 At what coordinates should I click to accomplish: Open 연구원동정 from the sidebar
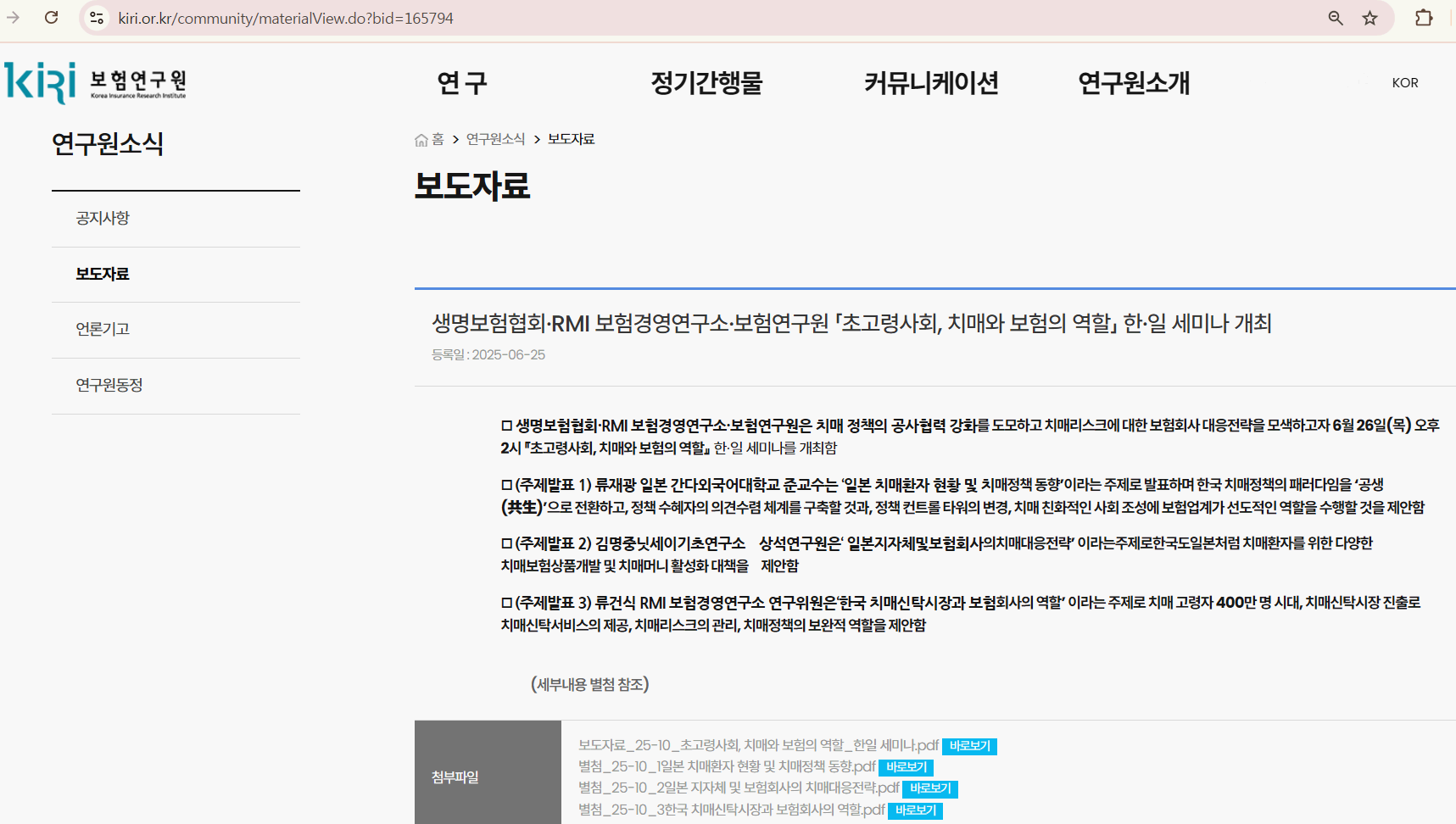pos(109,385)
